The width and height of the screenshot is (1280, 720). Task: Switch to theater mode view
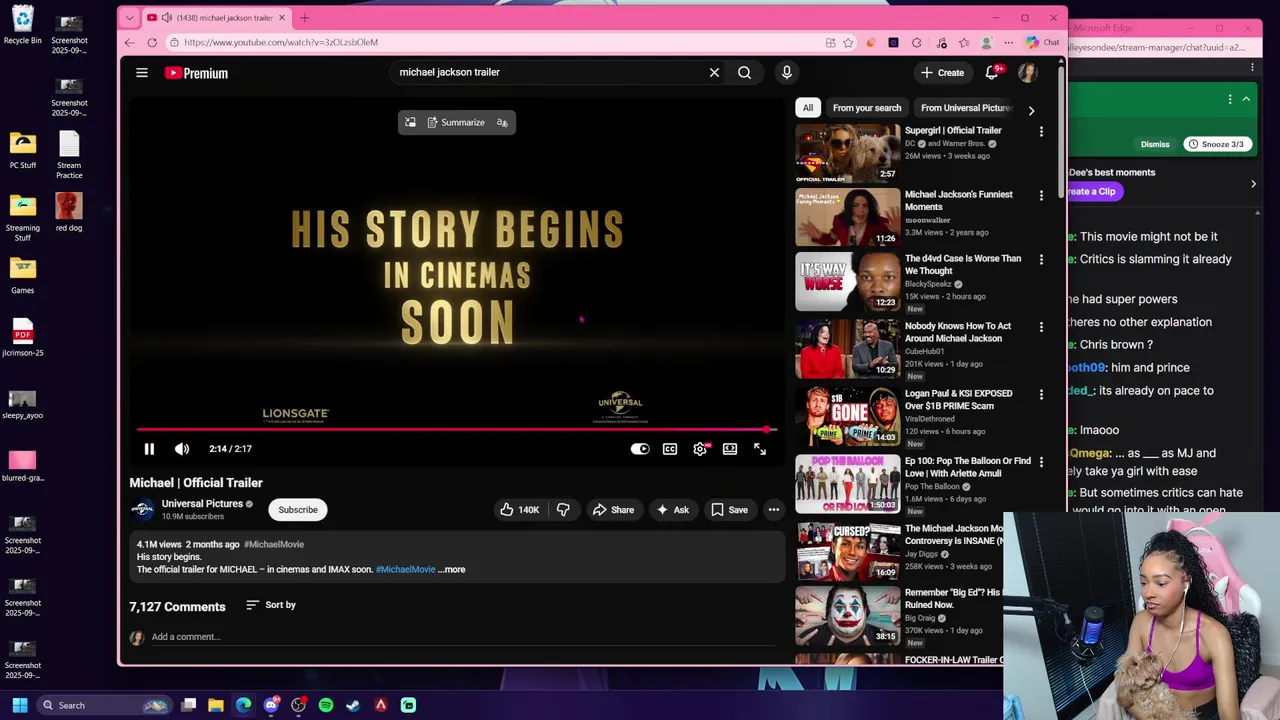point(730,449)
